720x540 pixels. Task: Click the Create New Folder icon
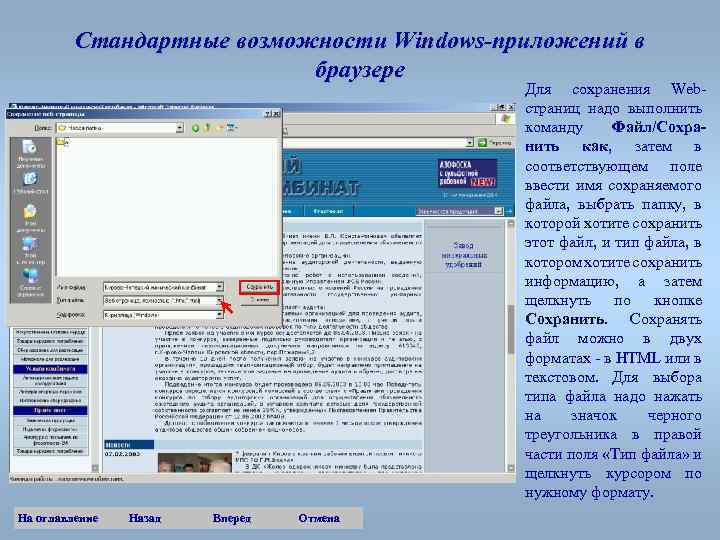point(219,128)
